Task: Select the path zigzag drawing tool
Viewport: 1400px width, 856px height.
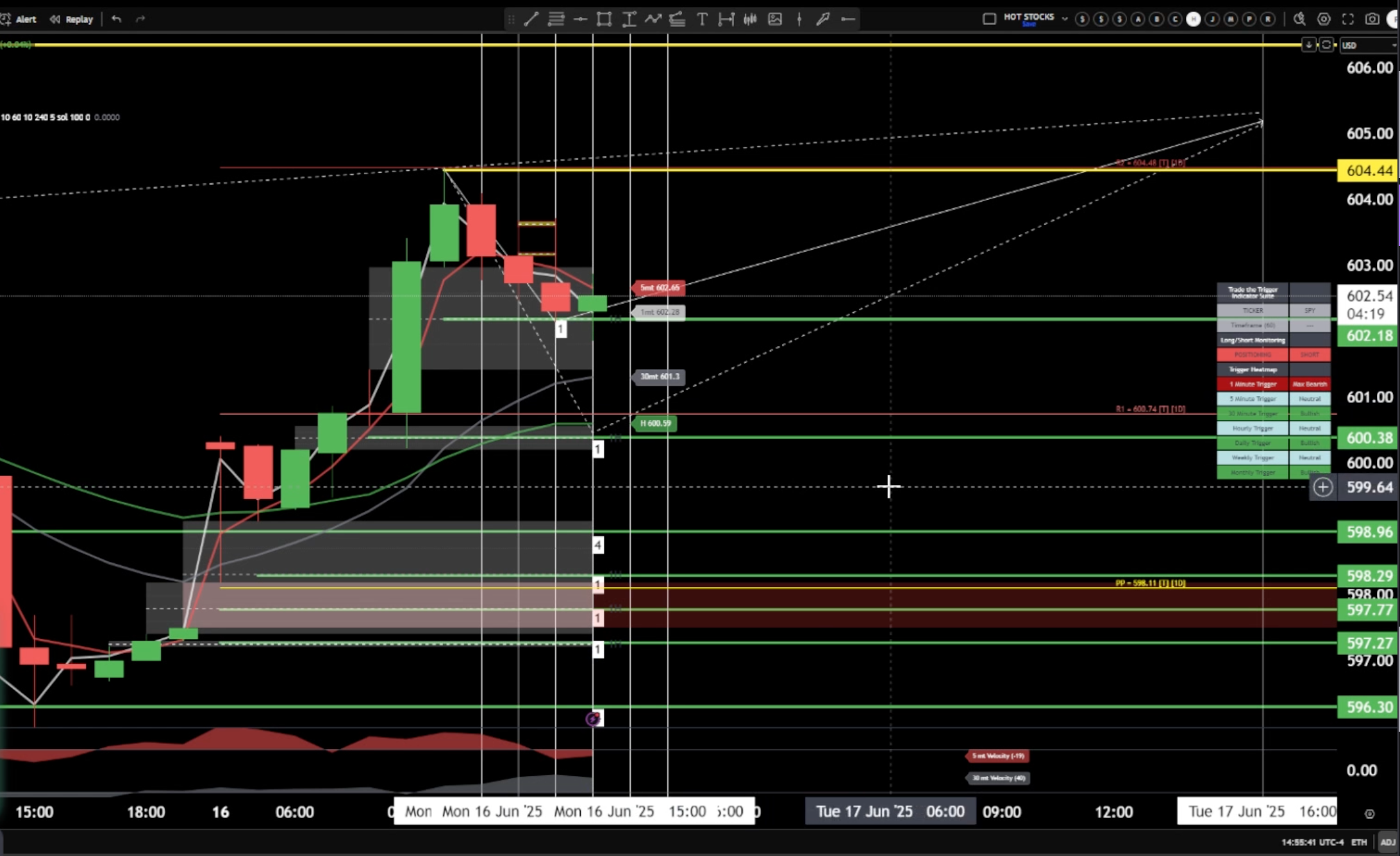Action: click(653, 19)
